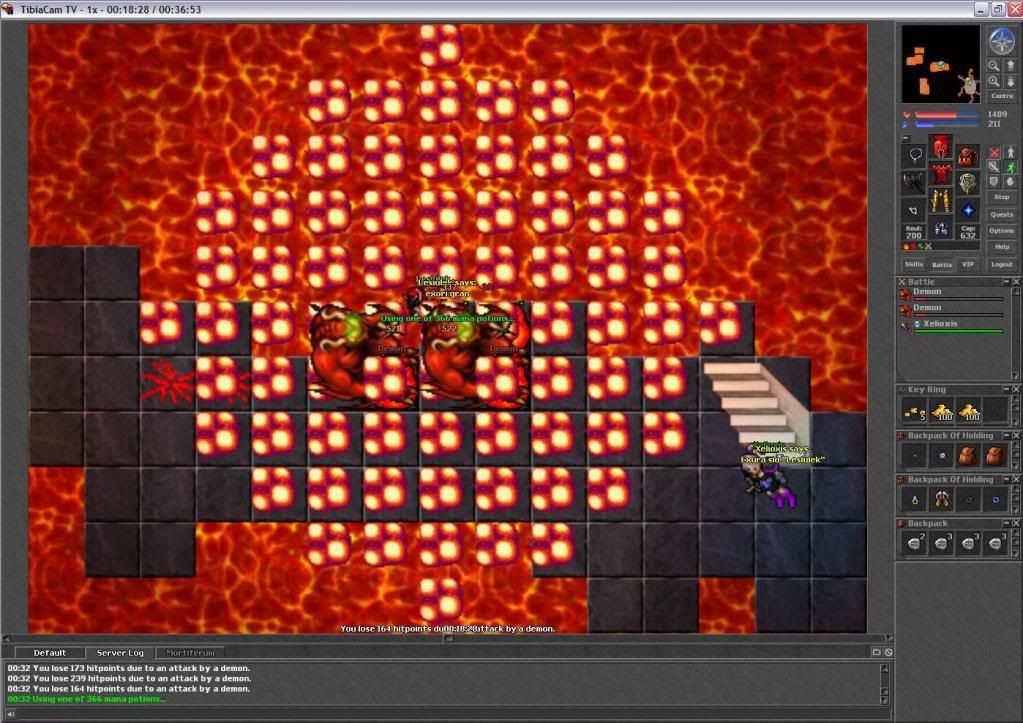Click the shield equipment slot
1023x723 pixels.
968,183
